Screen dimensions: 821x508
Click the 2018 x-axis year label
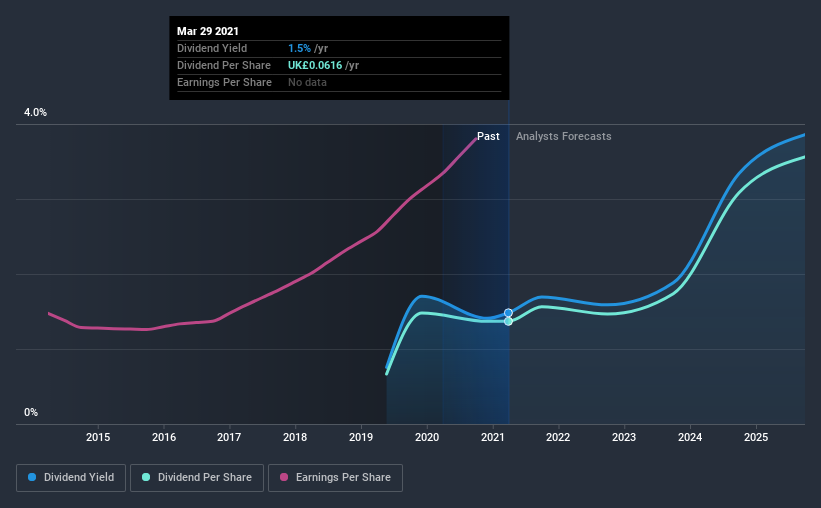[295, 437]
